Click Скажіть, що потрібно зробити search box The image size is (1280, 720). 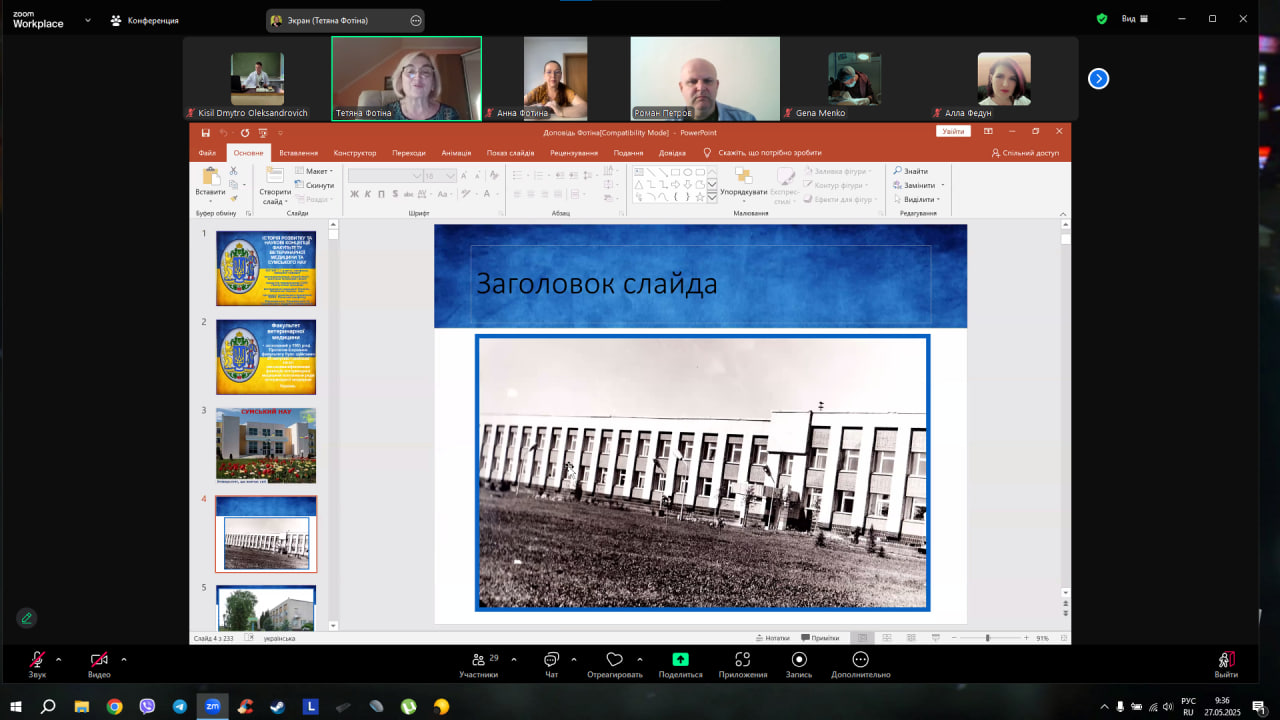coord(762,153)
